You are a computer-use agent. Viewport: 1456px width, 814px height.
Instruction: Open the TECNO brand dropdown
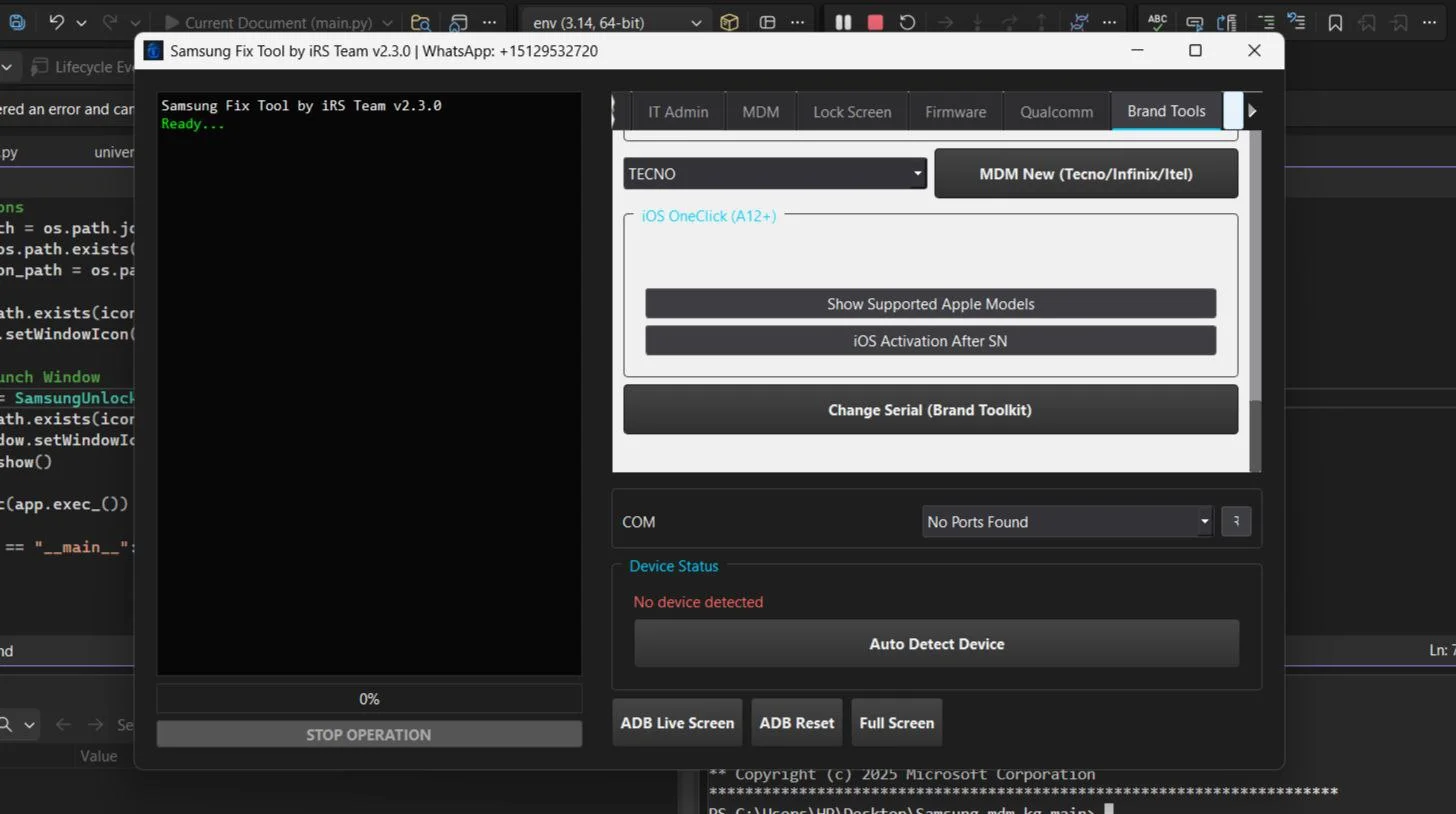coord(775,173)
